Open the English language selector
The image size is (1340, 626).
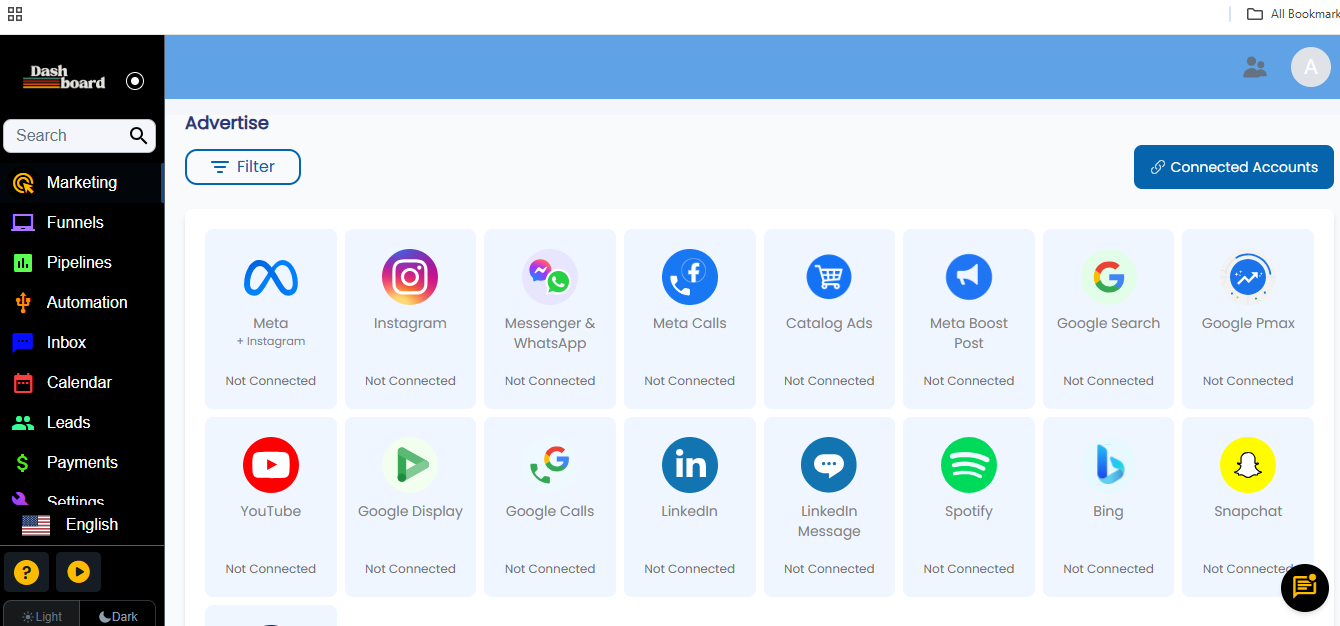(x=70, y=525)
